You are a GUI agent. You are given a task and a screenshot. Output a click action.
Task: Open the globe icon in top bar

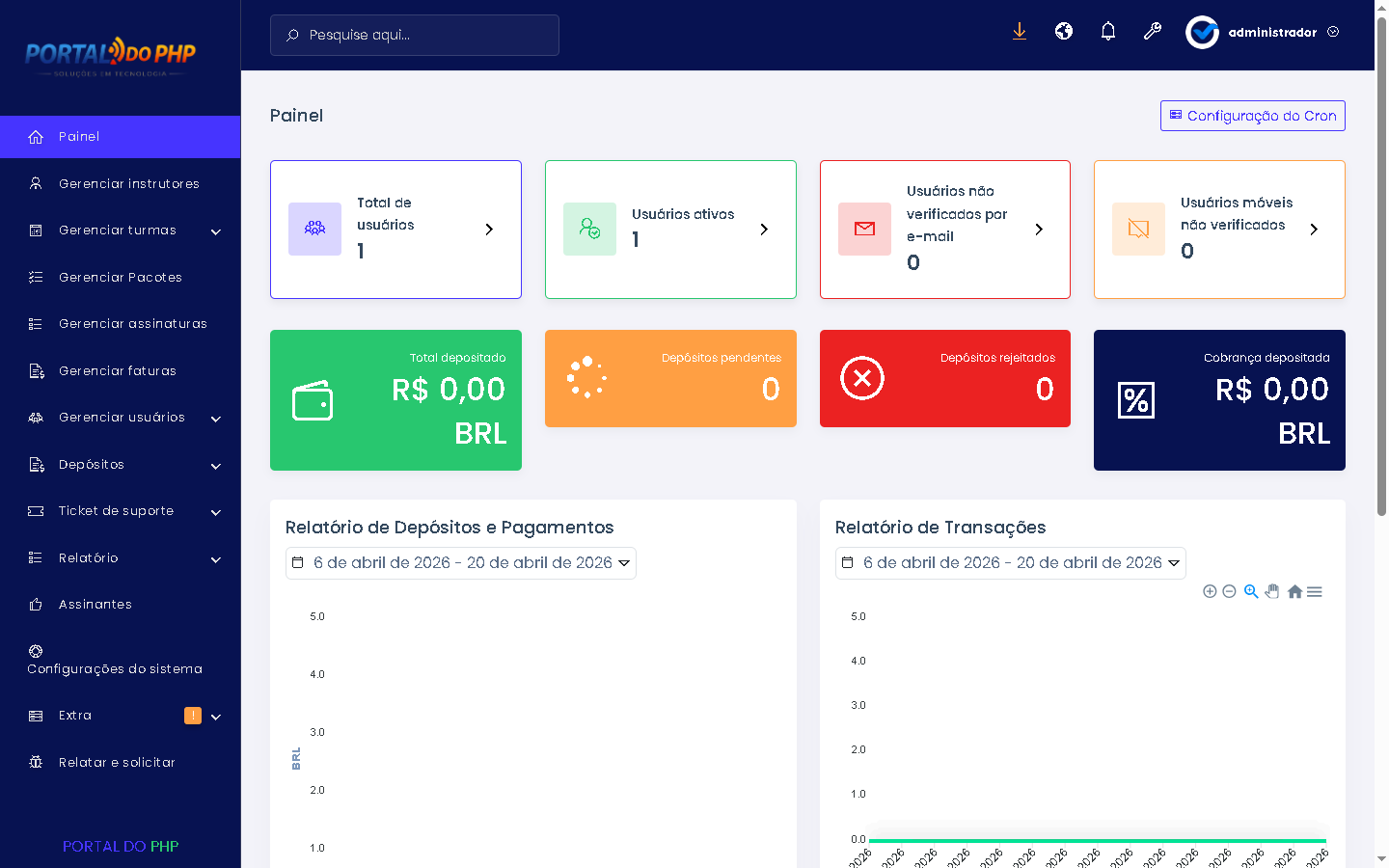click(x=1064, y=32)
